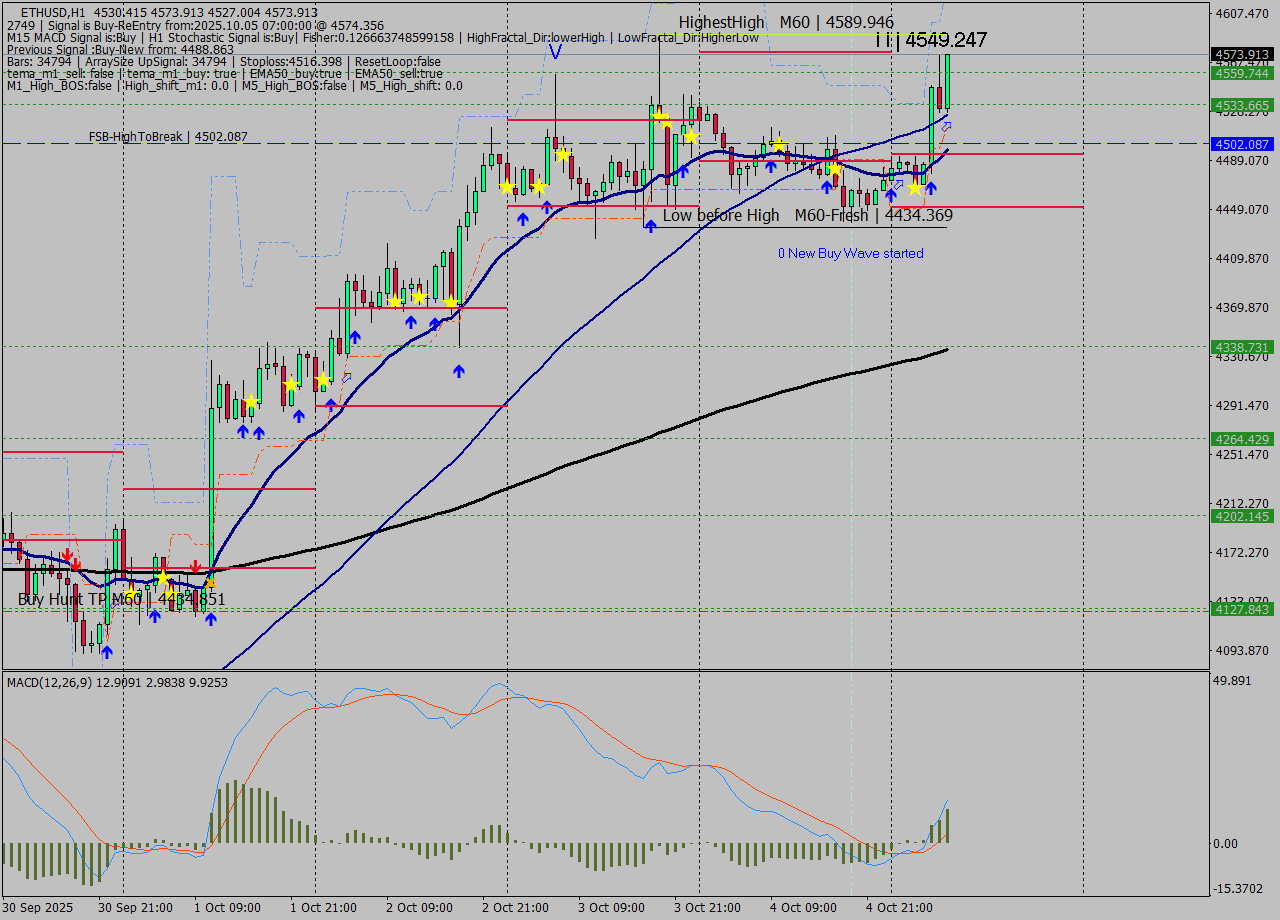Click the blue up arrow under the Low before High line
The width and height of the screenshot is (1280, 920).
(650, 226)
